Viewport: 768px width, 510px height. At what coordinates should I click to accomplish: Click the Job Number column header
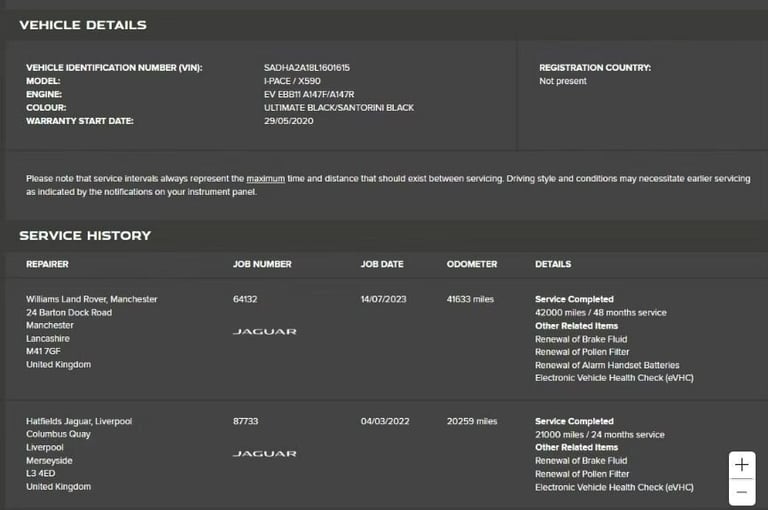[x=262, y=264]
